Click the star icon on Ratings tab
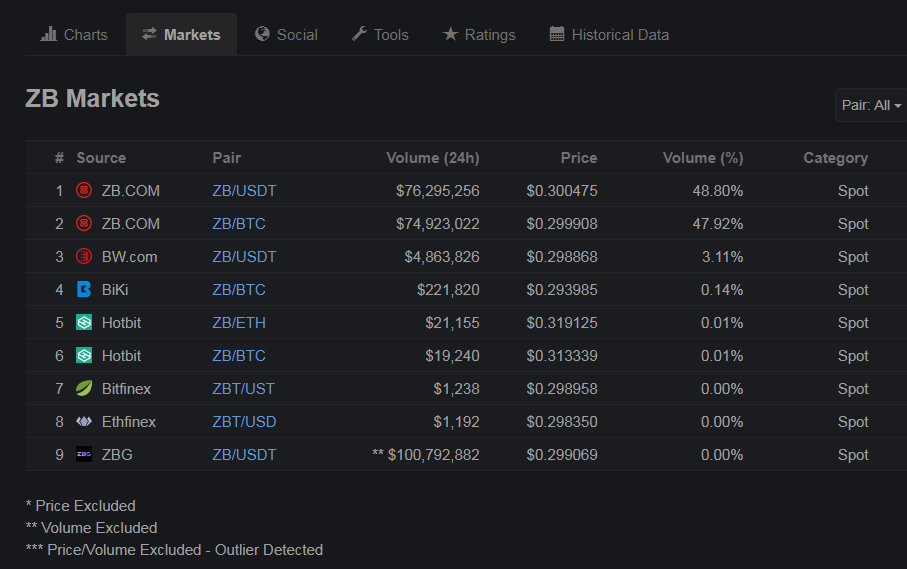 (450, 34)
